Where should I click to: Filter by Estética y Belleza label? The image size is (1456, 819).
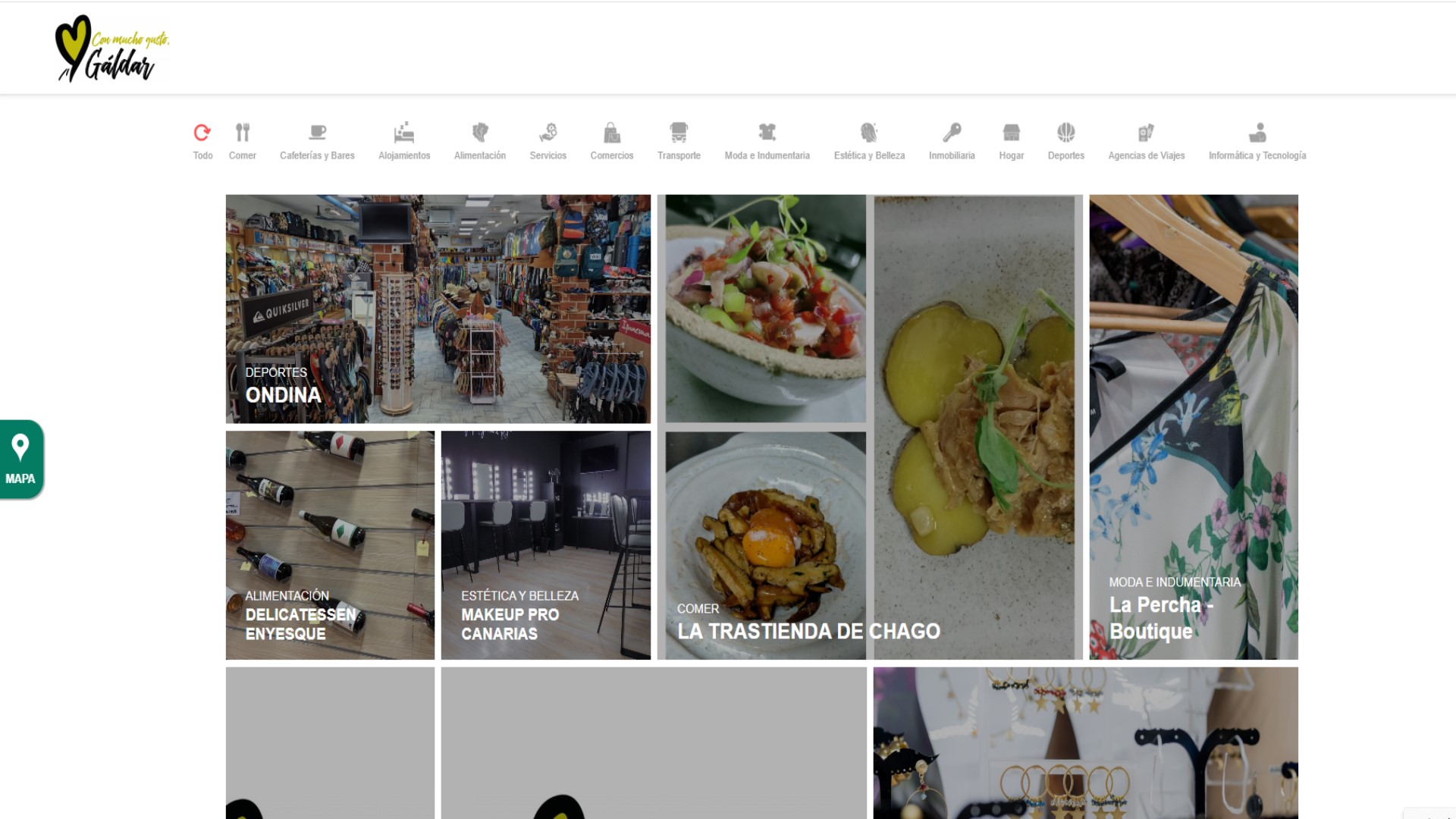[x=870, y=155]
